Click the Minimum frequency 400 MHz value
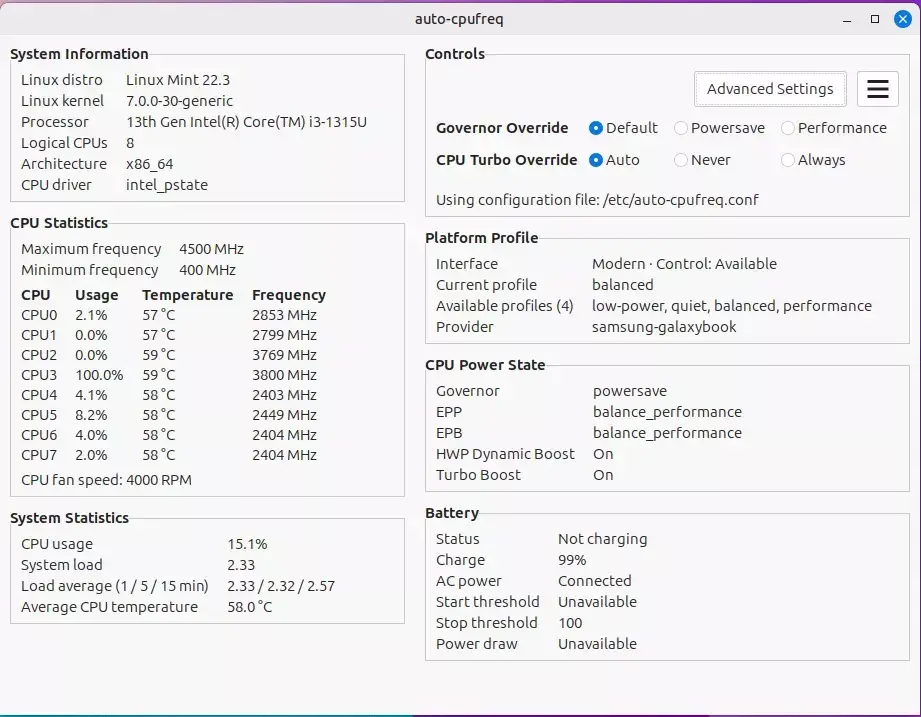This screenshot has height=717, width=921. pos(207,270)
